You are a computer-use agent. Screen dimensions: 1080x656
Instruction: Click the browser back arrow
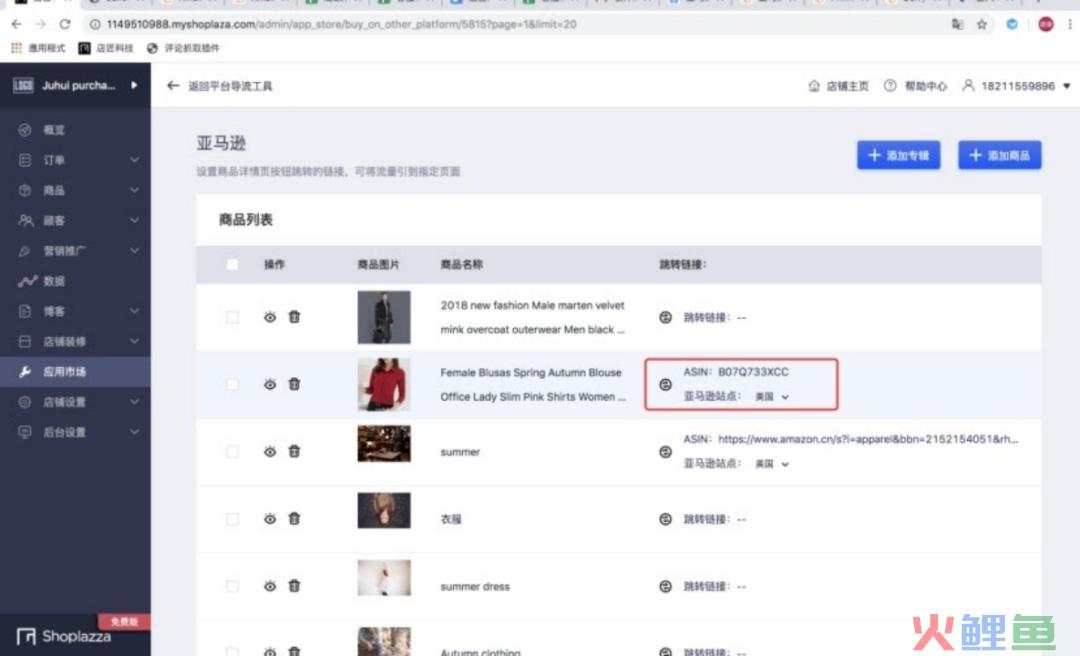(17, 24)
